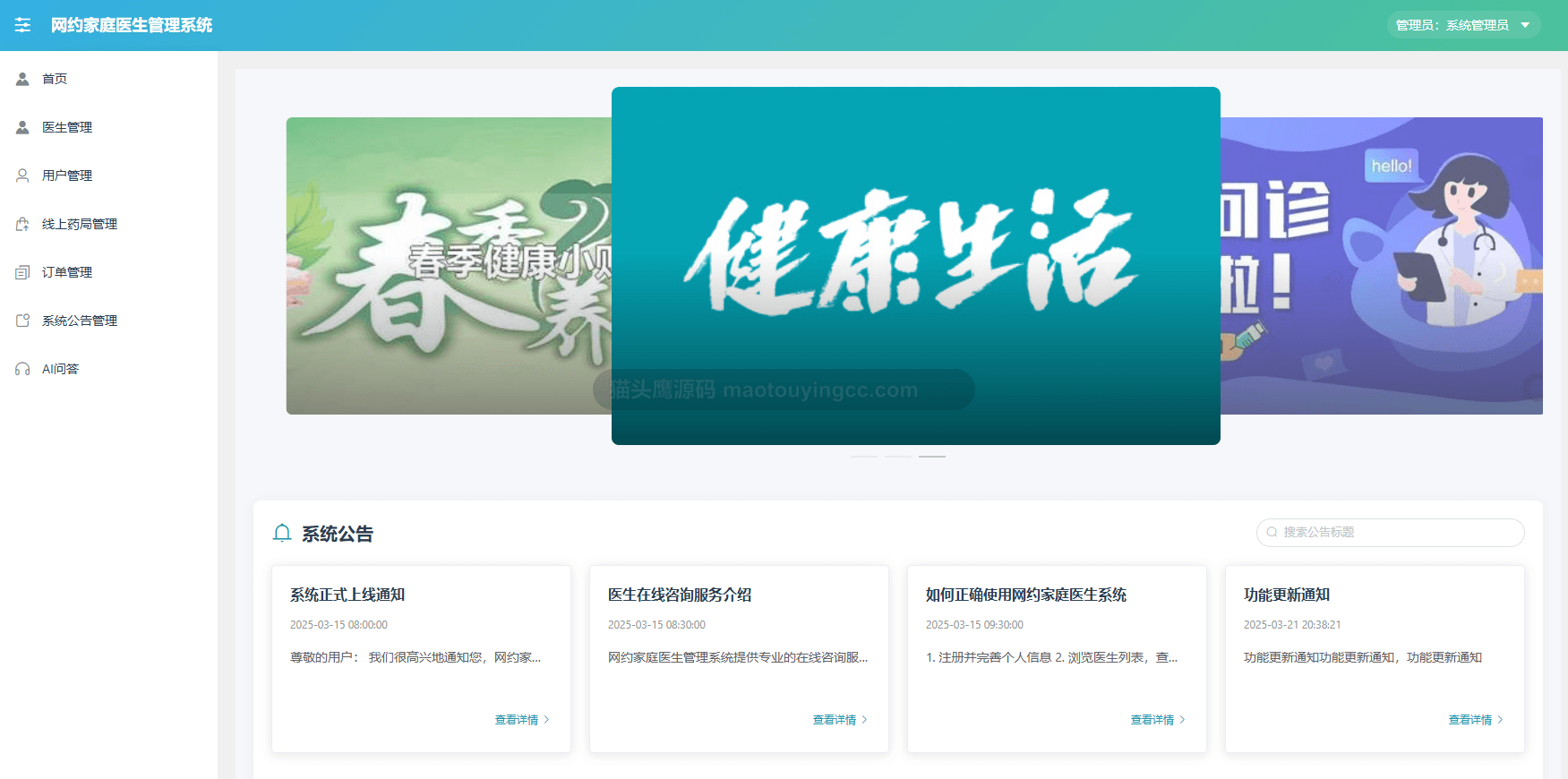Click the 系统公告管理 icon
The height and width of the screenshot is (779, 1568).
pyautogui.click(x=22, y=321)
